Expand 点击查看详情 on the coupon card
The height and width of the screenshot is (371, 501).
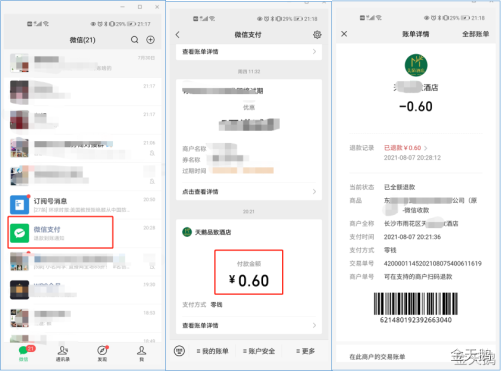pos(249,192)
